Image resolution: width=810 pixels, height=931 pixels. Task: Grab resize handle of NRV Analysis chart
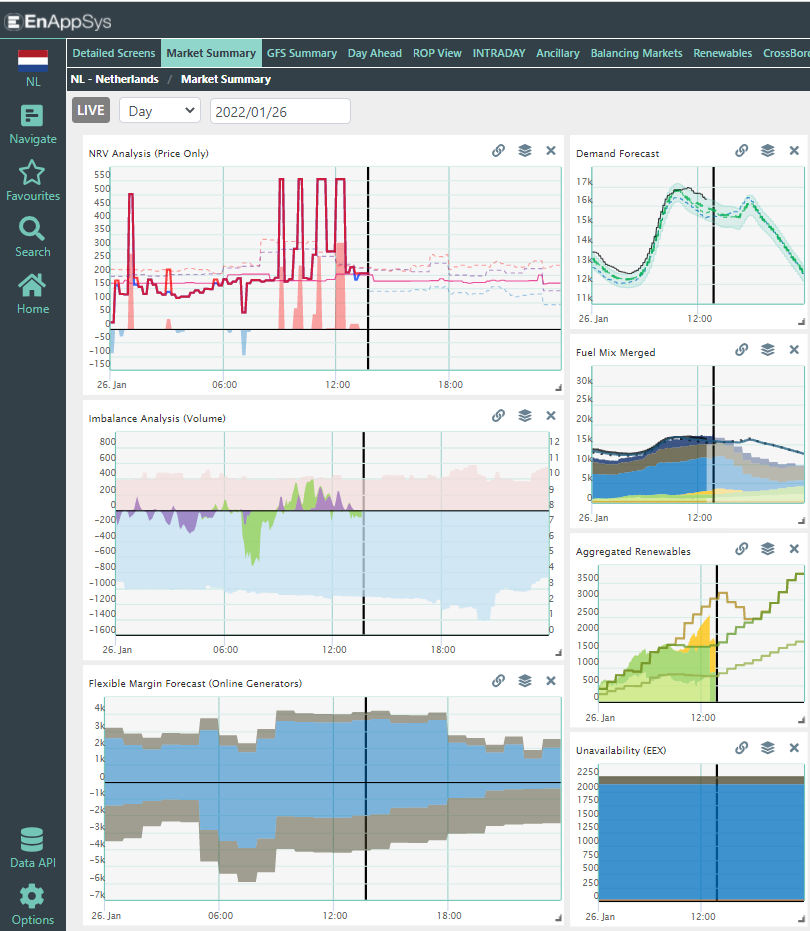click(x=558, y=388)
